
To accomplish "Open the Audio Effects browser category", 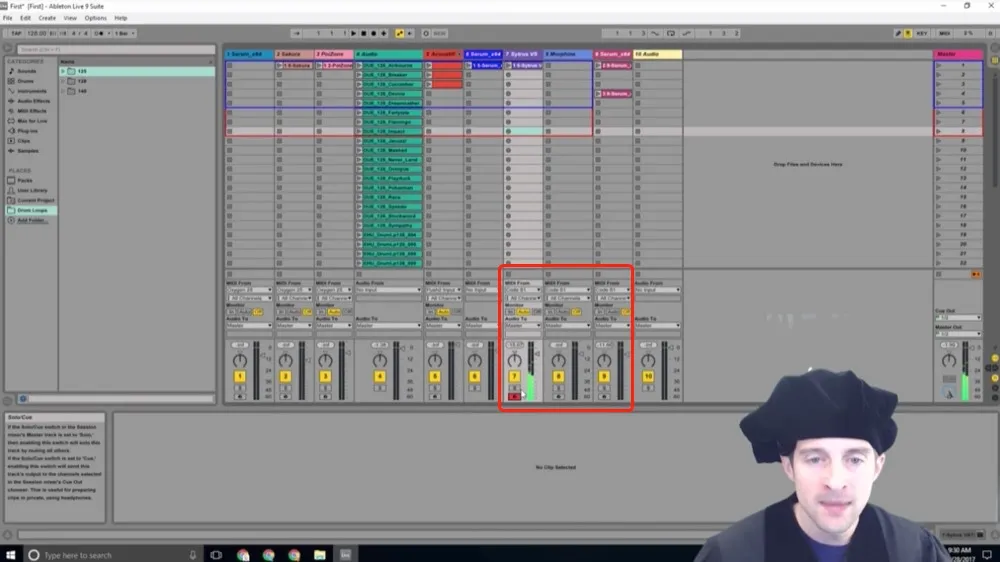I will point(33,101).
